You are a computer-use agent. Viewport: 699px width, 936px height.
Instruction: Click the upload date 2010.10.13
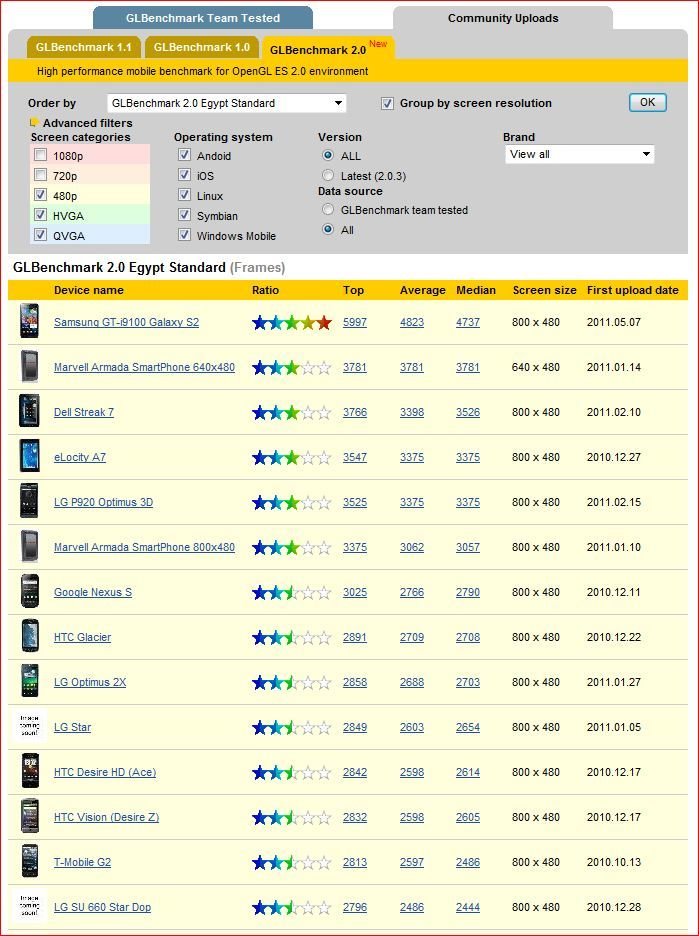click(614, 862)
